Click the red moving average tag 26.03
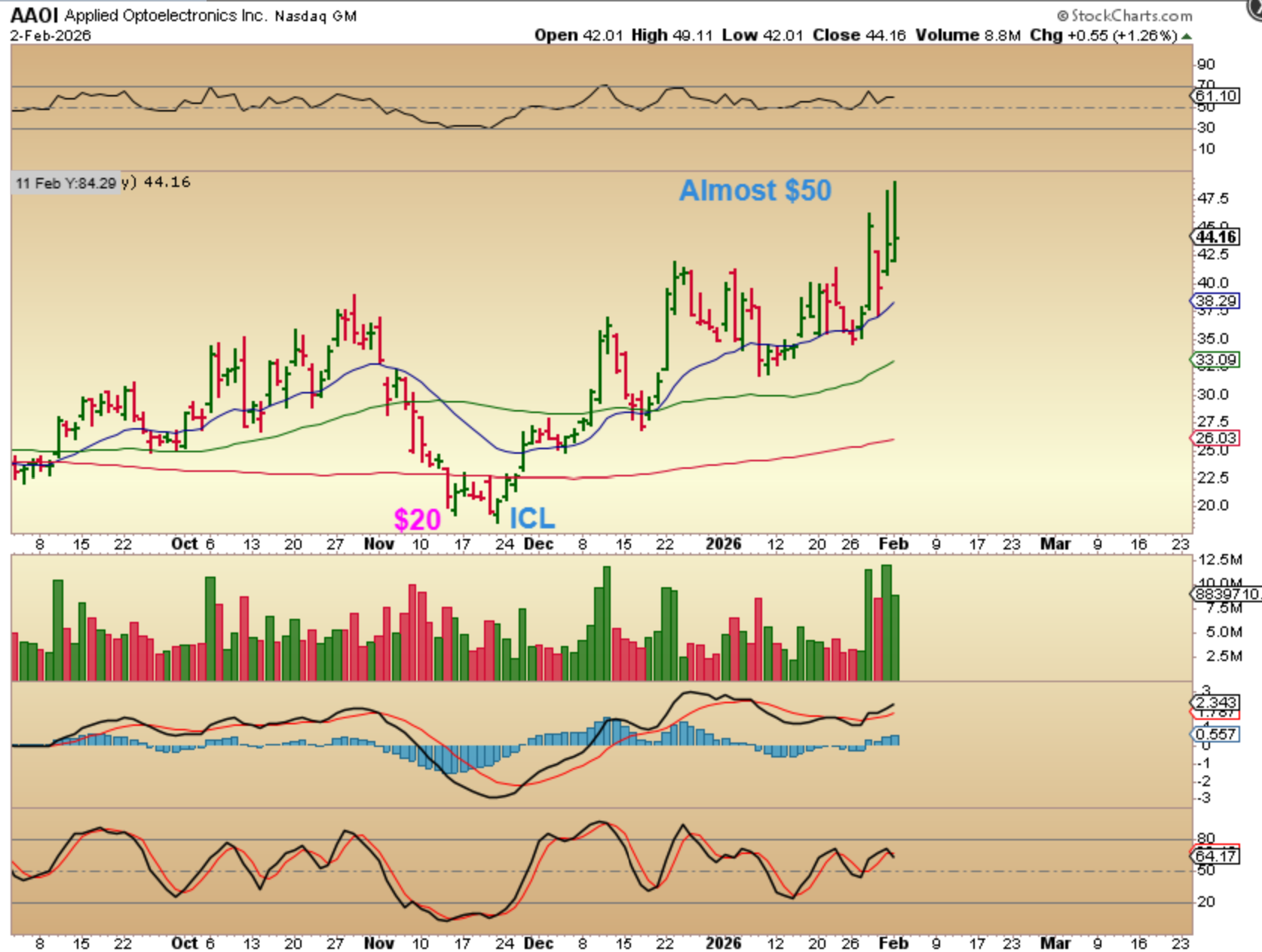This screenshot has height=952, width=1262. coord(1216,438)
